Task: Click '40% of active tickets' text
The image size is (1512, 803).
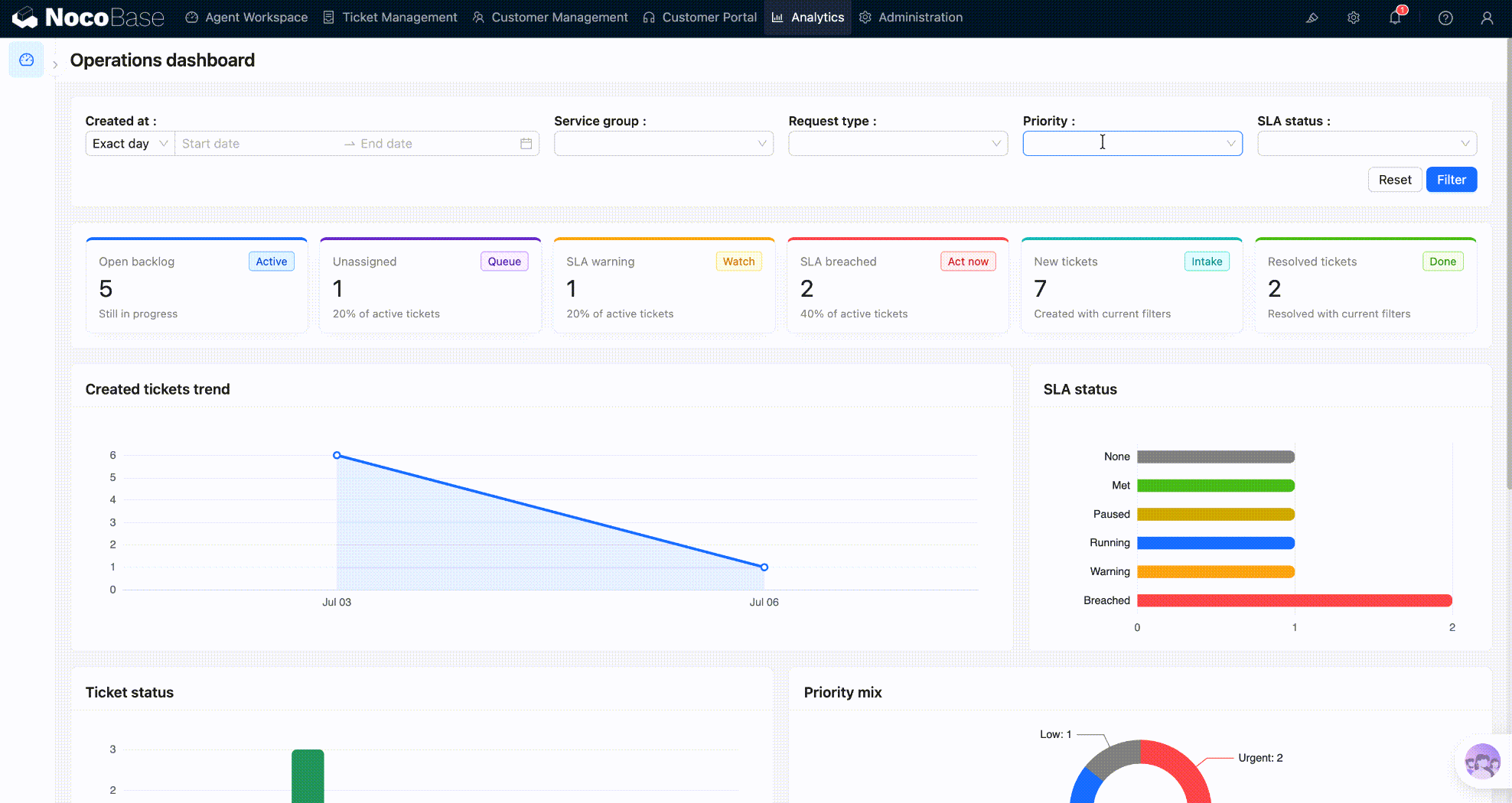Action: 854,314
